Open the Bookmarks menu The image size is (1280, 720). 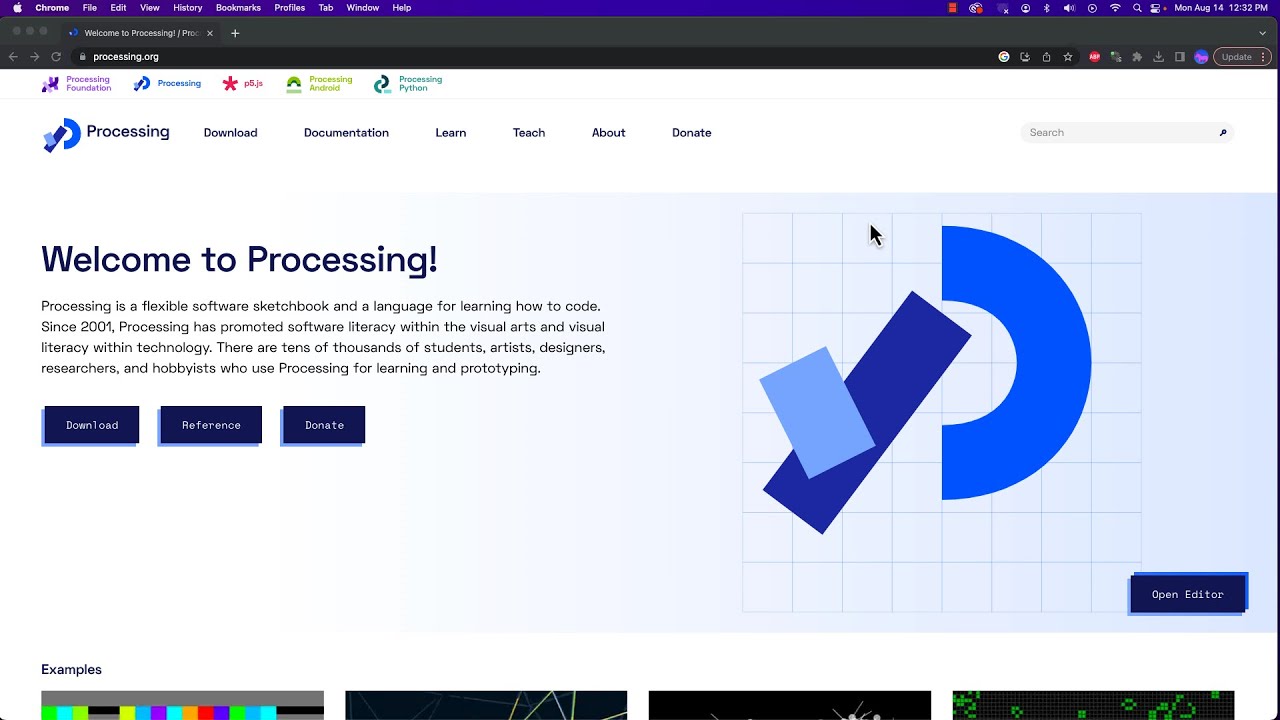coord(238,8)
